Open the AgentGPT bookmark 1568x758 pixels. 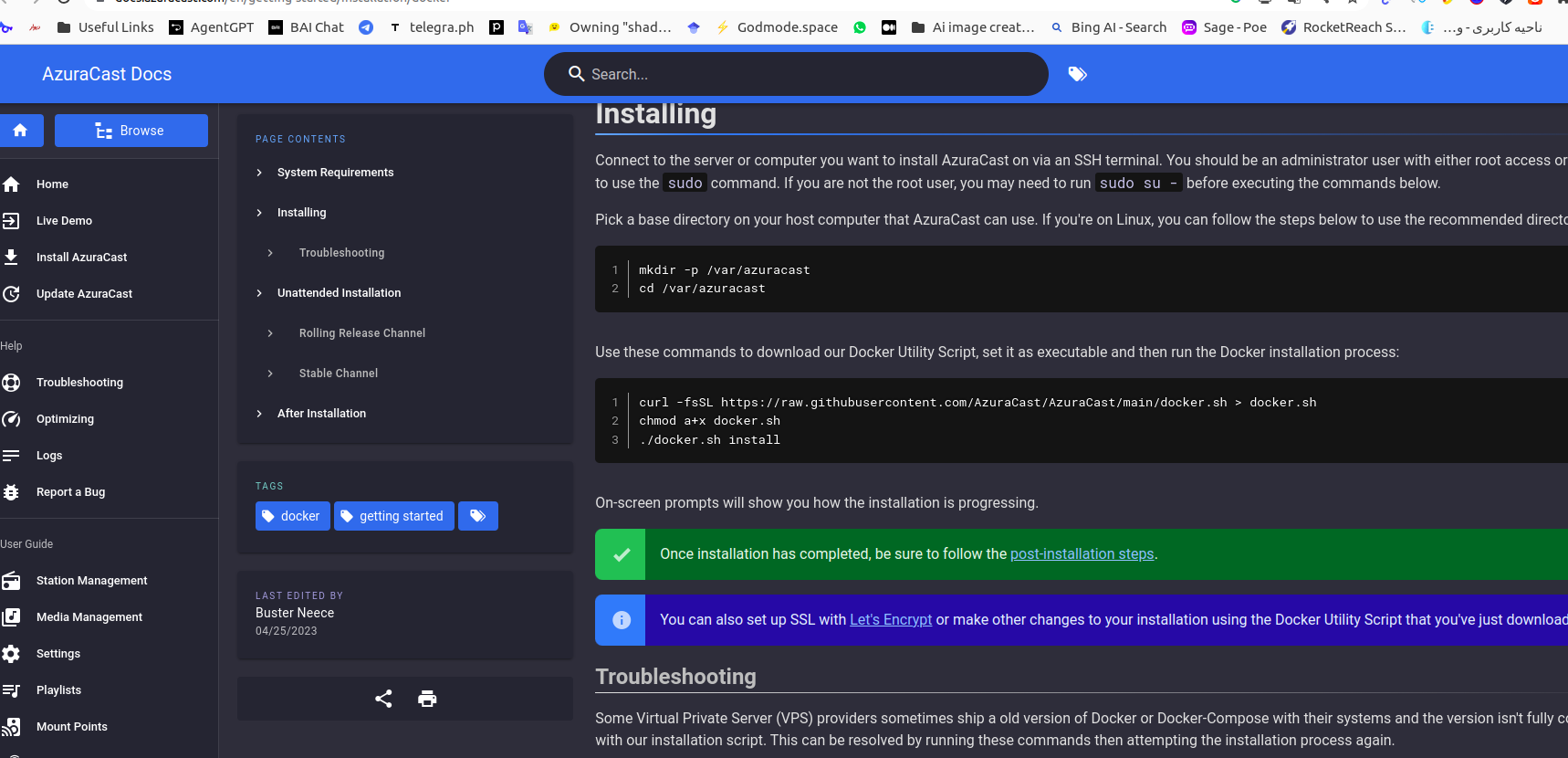[x=211, y=27]
